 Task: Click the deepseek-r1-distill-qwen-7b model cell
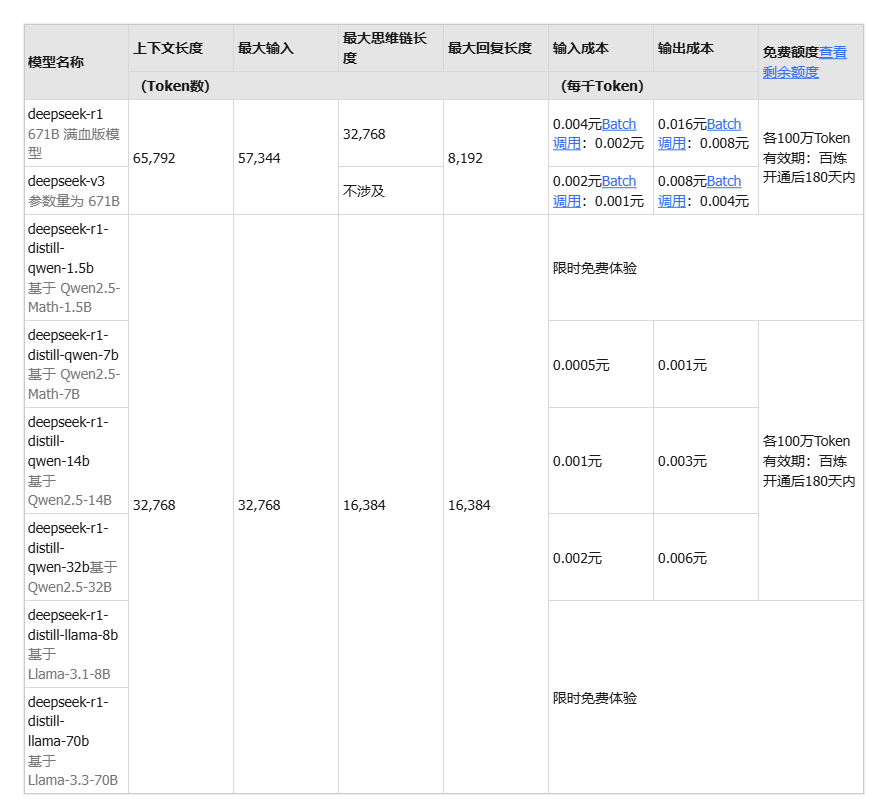pos(76,365)
